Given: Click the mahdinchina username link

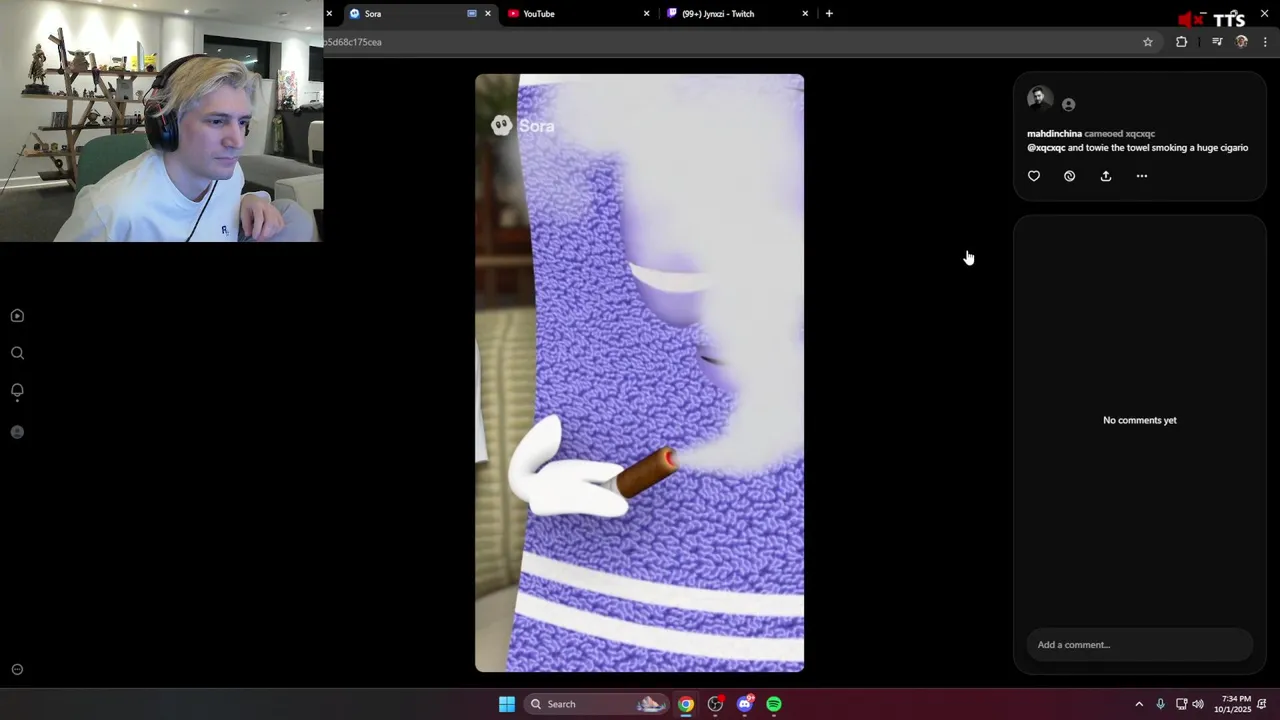Looking at the screenshot, I should (1054, 134).
